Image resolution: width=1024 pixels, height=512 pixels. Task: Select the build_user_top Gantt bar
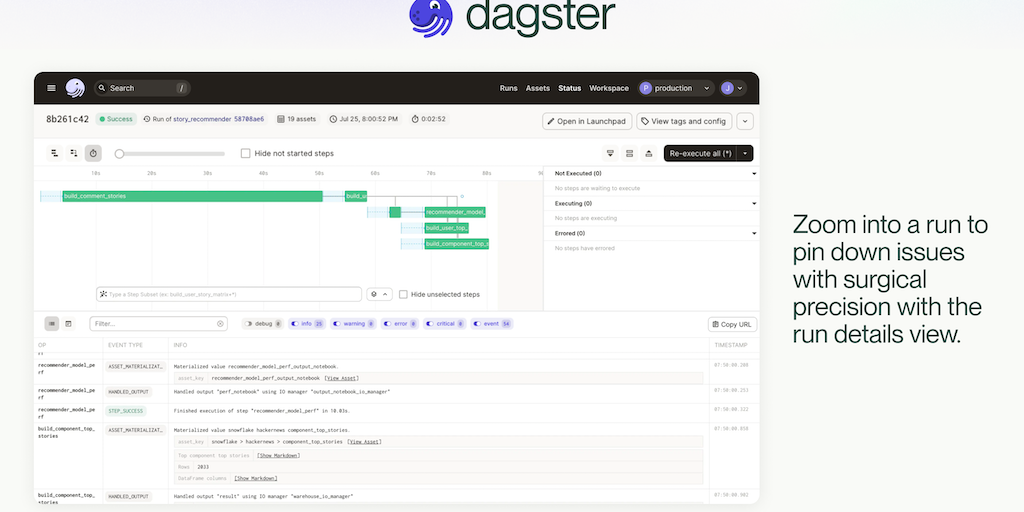pos(447,228)
